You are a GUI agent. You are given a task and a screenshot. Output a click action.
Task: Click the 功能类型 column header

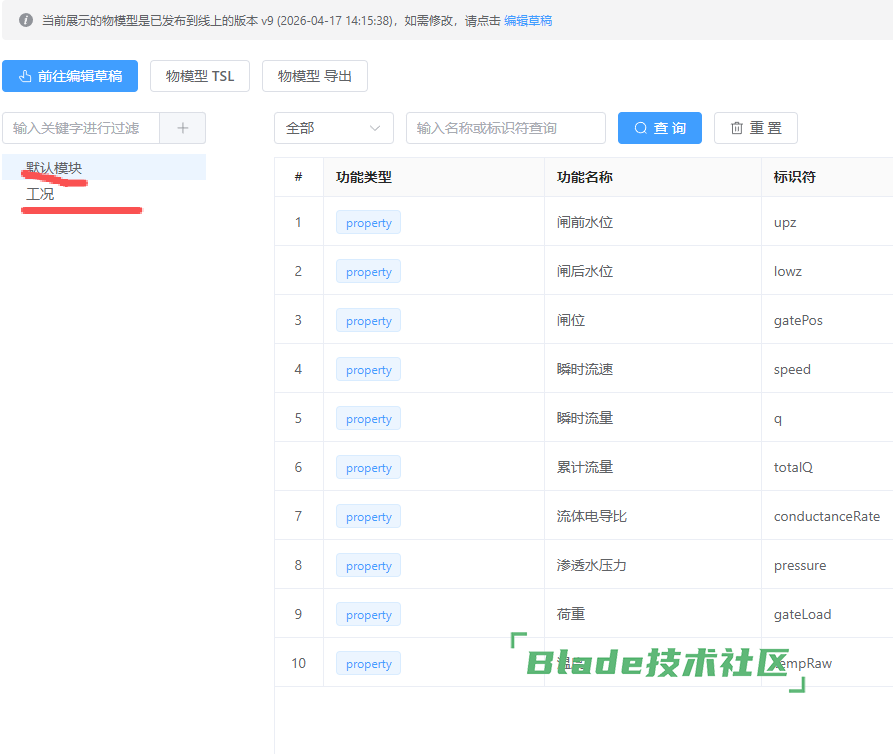(364, 177)
